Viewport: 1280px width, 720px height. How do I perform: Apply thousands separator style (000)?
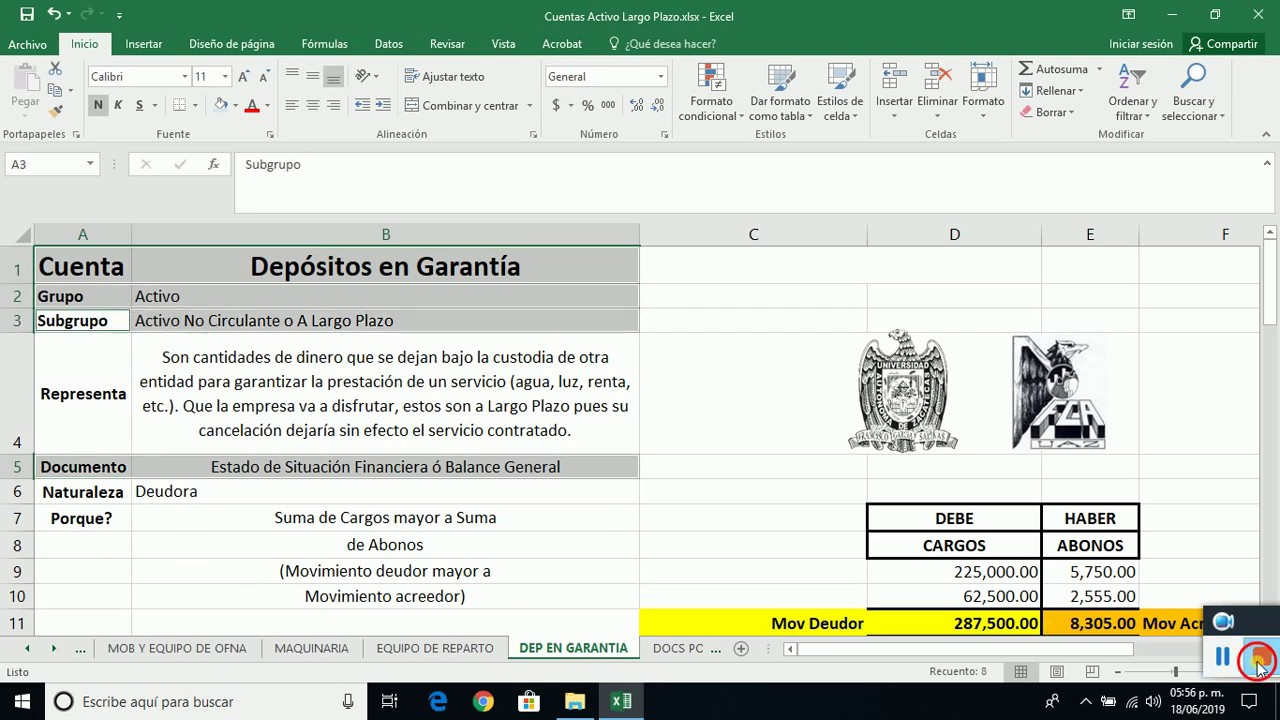click(x=609, y=105)
